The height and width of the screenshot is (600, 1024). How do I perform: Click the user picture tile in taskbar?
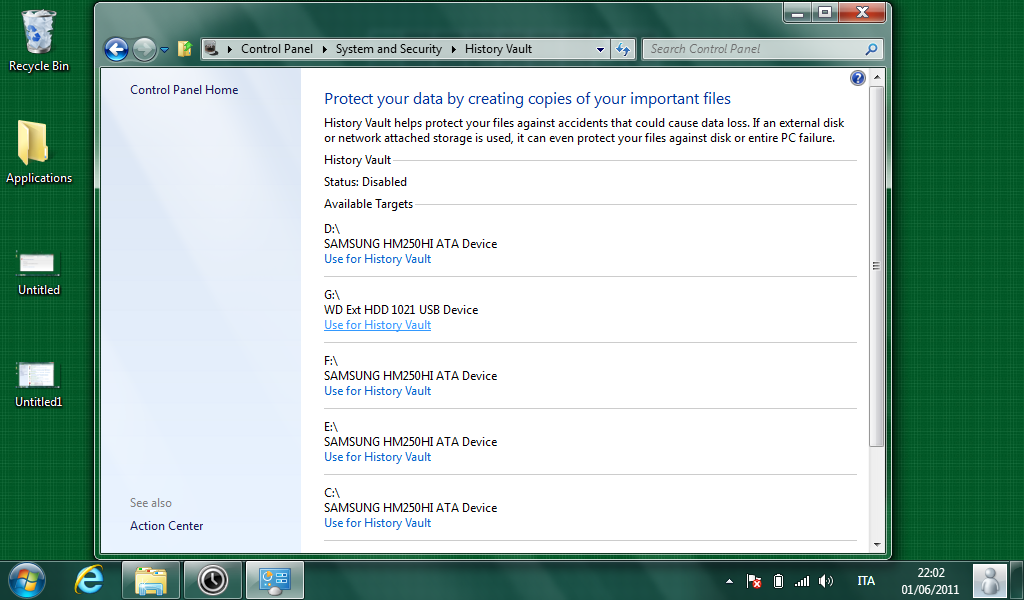click(x=990, y=580)
